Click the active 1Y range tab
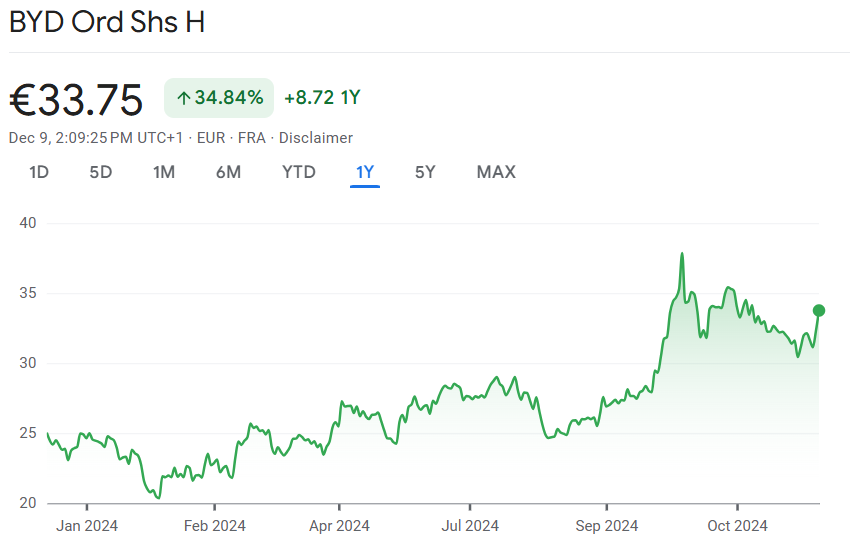This screenshot has width=850, height=551. pos(365,172)
